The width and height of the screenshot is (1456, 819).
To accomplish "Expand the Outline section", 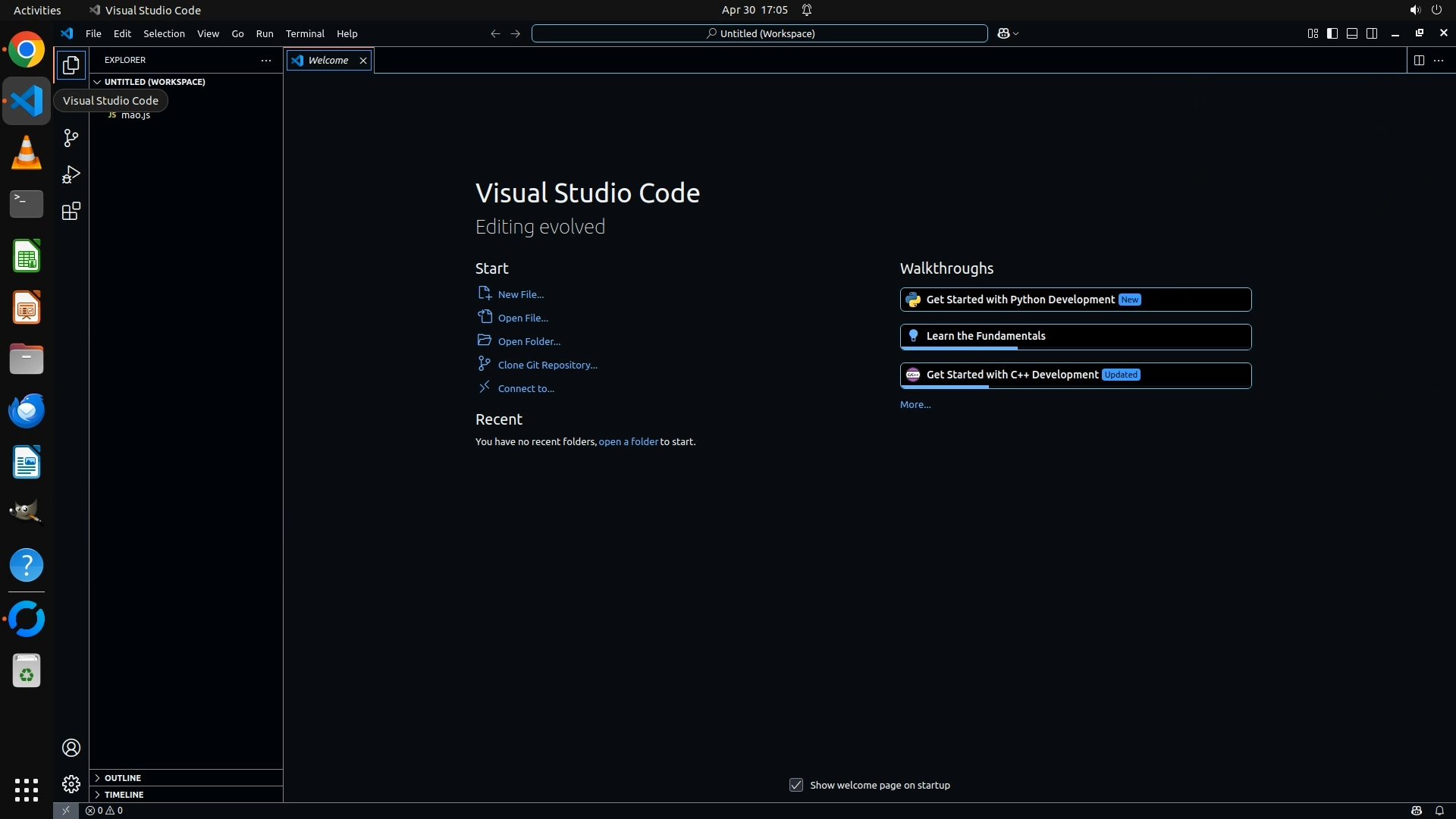I will pos(123,778).
